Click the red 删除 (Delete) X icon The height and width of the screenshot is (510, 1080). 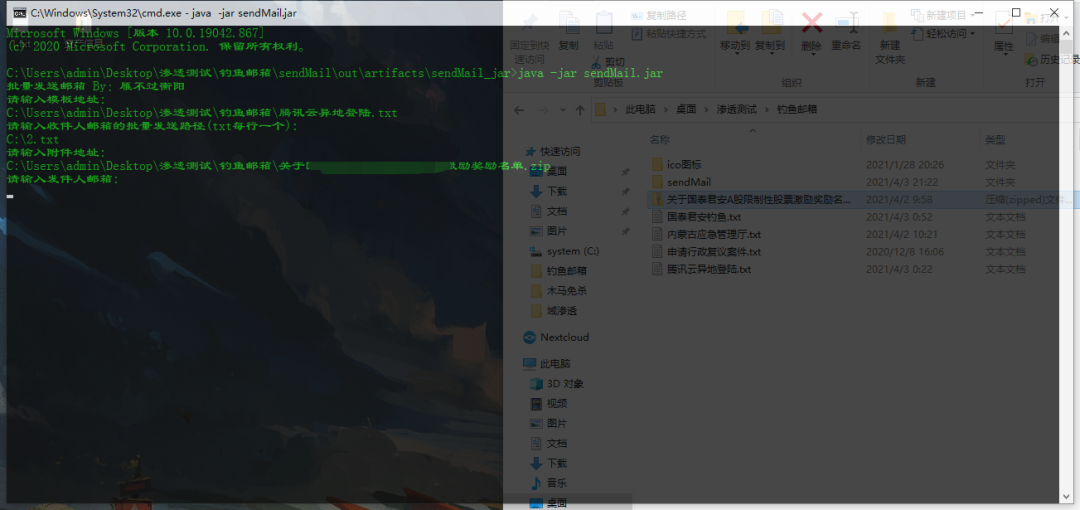(x=811, y=25)
